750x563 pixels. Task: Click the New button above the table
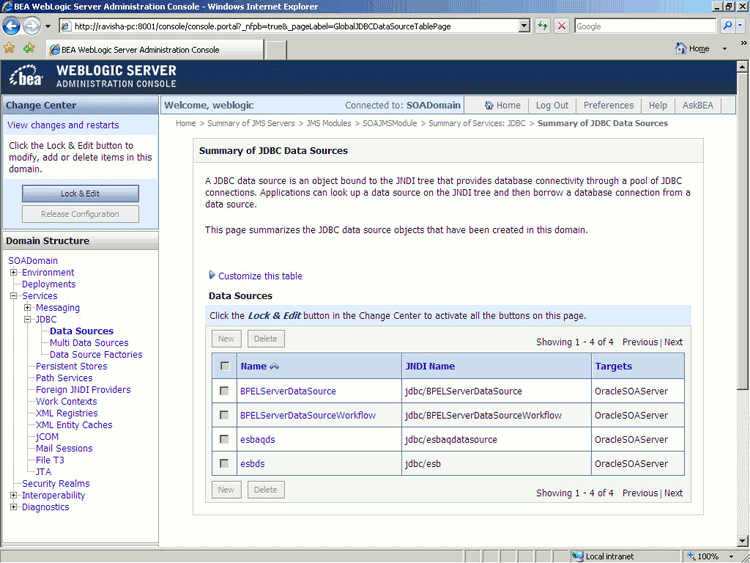click(x=226, y=339)
